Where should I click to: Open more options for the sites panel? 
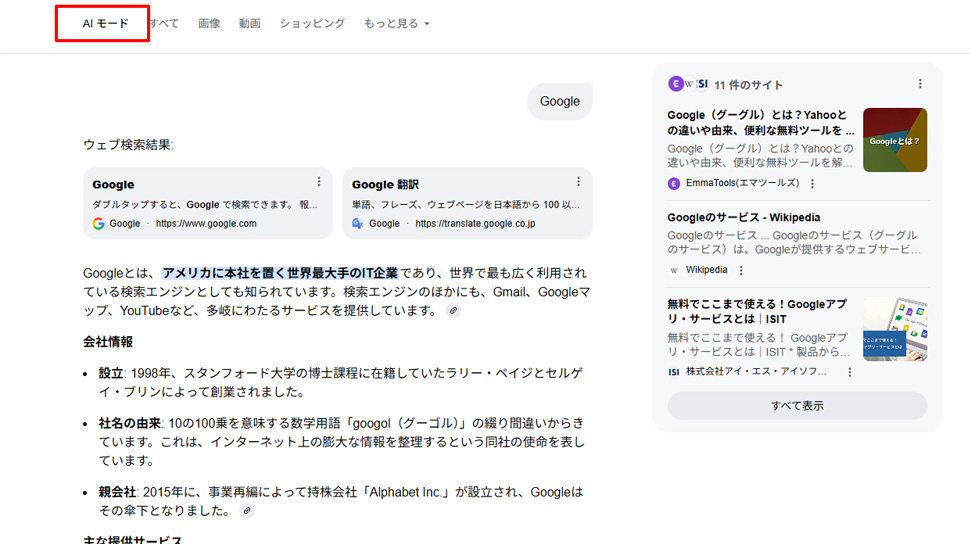coord(920,84)
